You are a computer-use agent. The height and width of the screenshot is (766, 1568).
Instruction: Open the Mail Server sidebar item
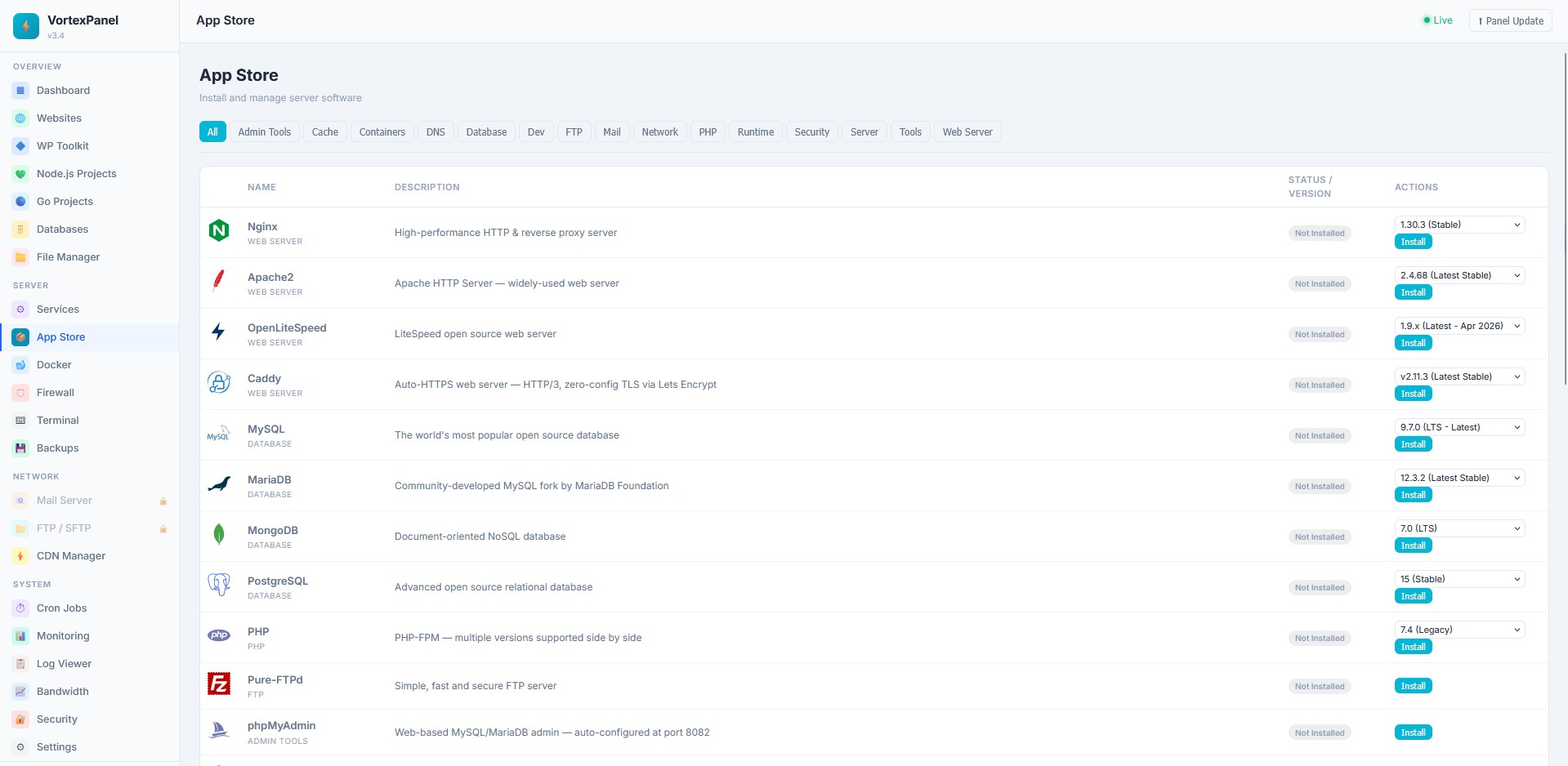click(90, 501)
